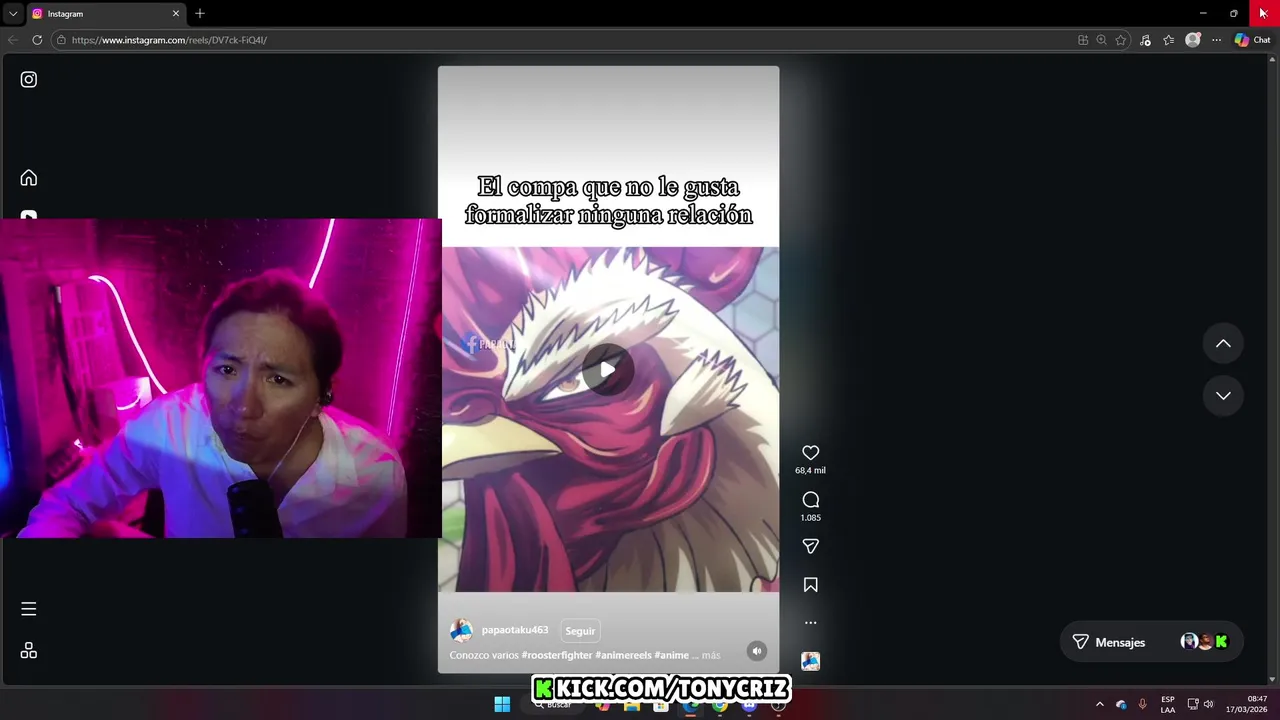Open the zoom magnifier in address bar
The width and height of the screenshot is (1280, 720).
click(x=1101, y=40)
